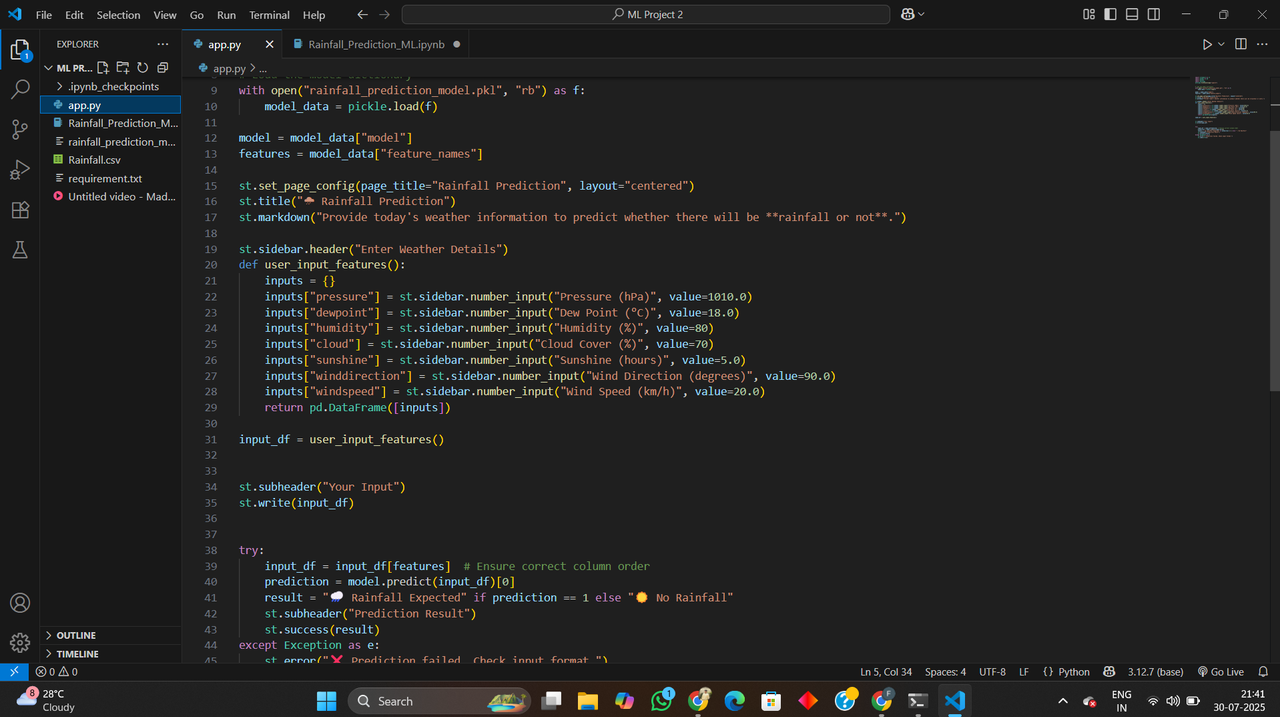Split the editor to the right
The height and width of the screenshot is (717, 1280).
pos(1241,44)
